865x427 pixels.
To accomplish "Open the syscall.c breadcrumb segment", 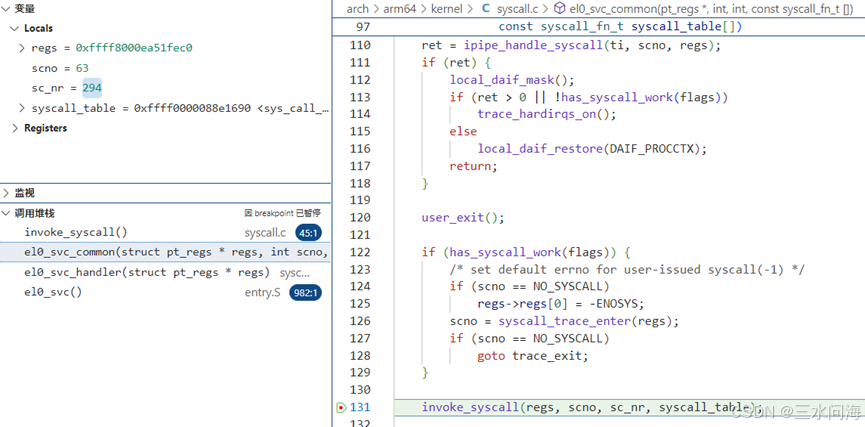I will coord(516,8).
